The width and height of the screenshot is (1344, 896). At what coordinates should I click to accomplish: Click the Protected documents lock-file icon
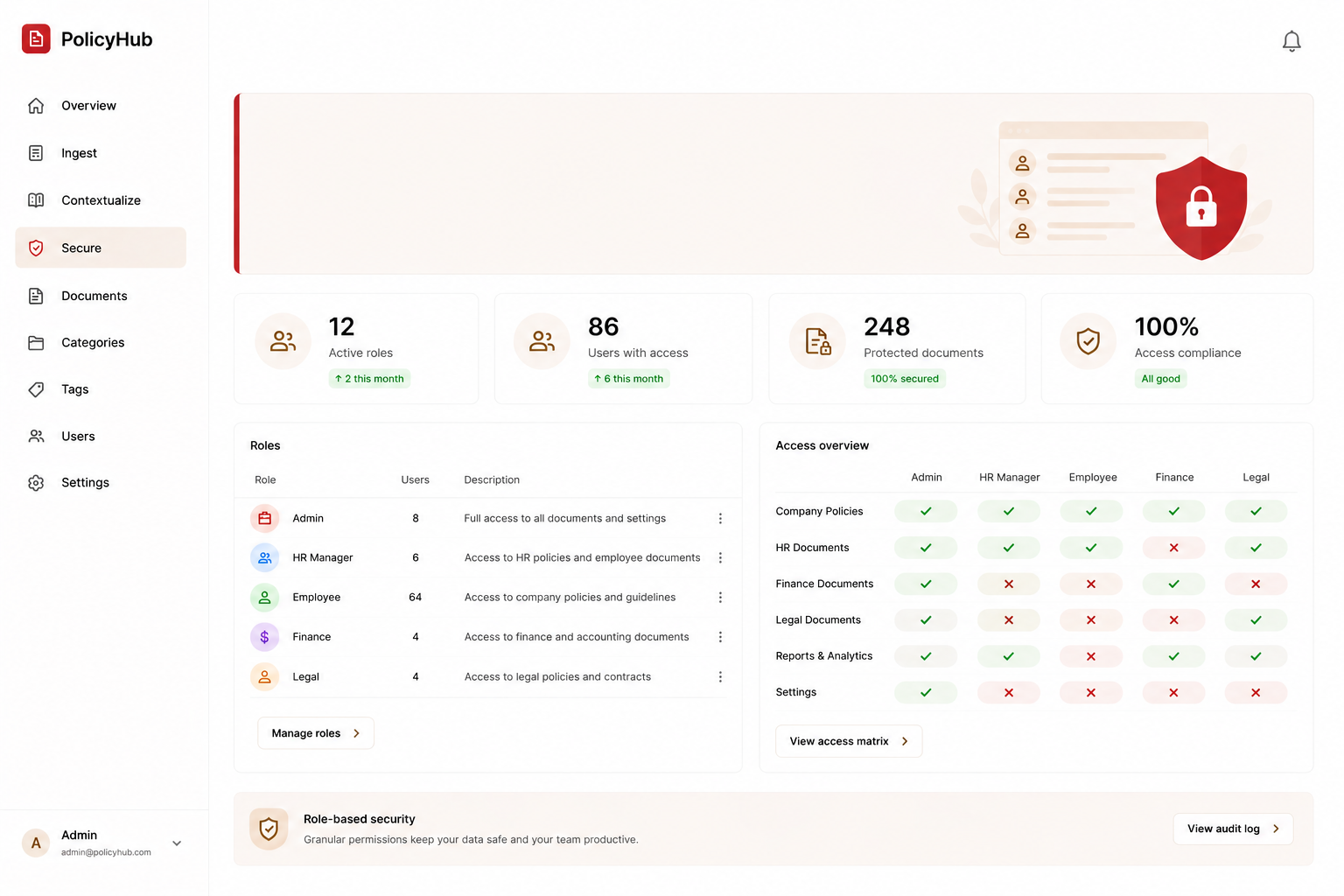[817, 341]
